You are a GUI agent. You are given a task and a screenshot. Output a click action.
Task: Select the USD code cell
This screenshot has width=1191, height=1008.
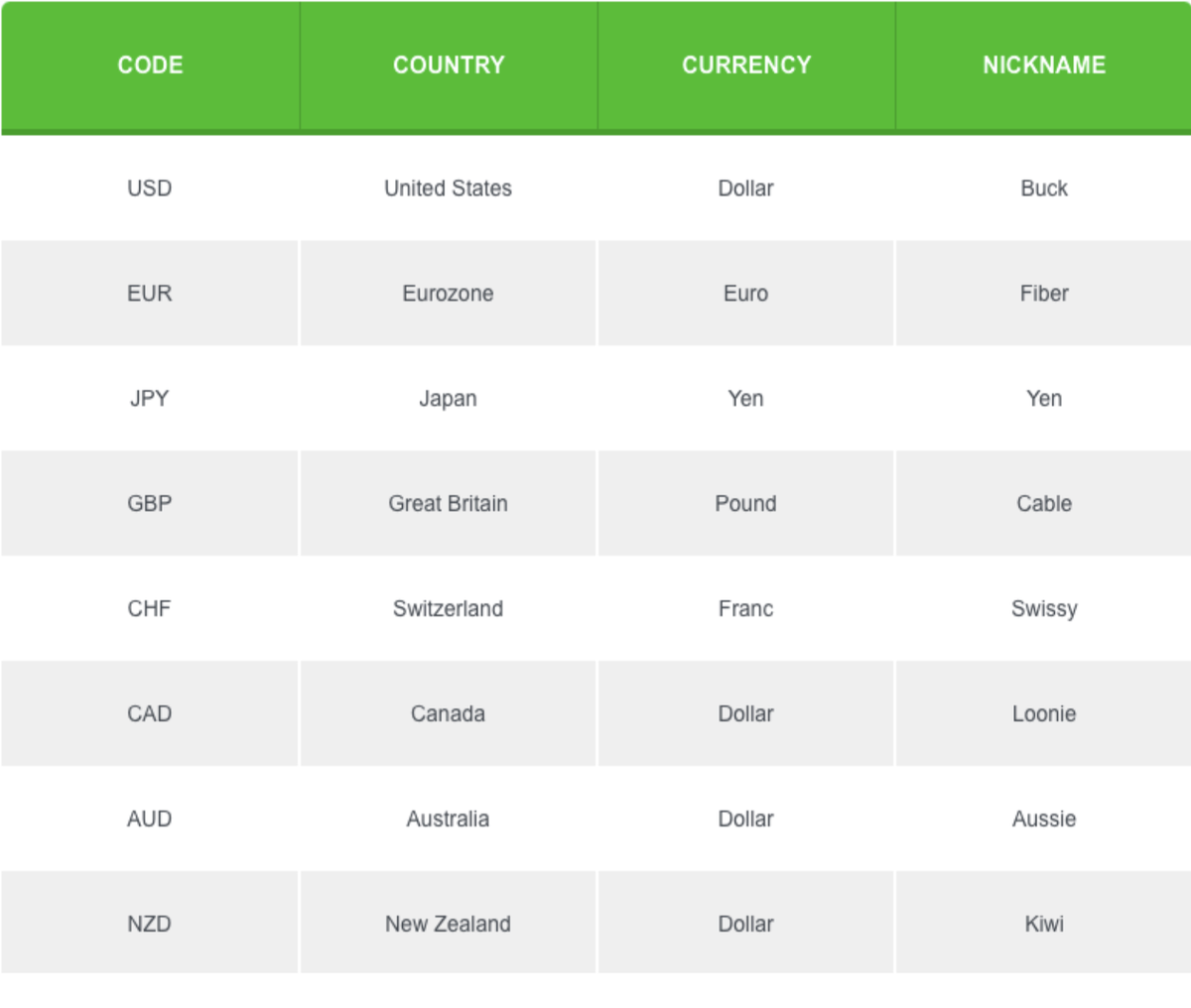(x=150, y=189)
